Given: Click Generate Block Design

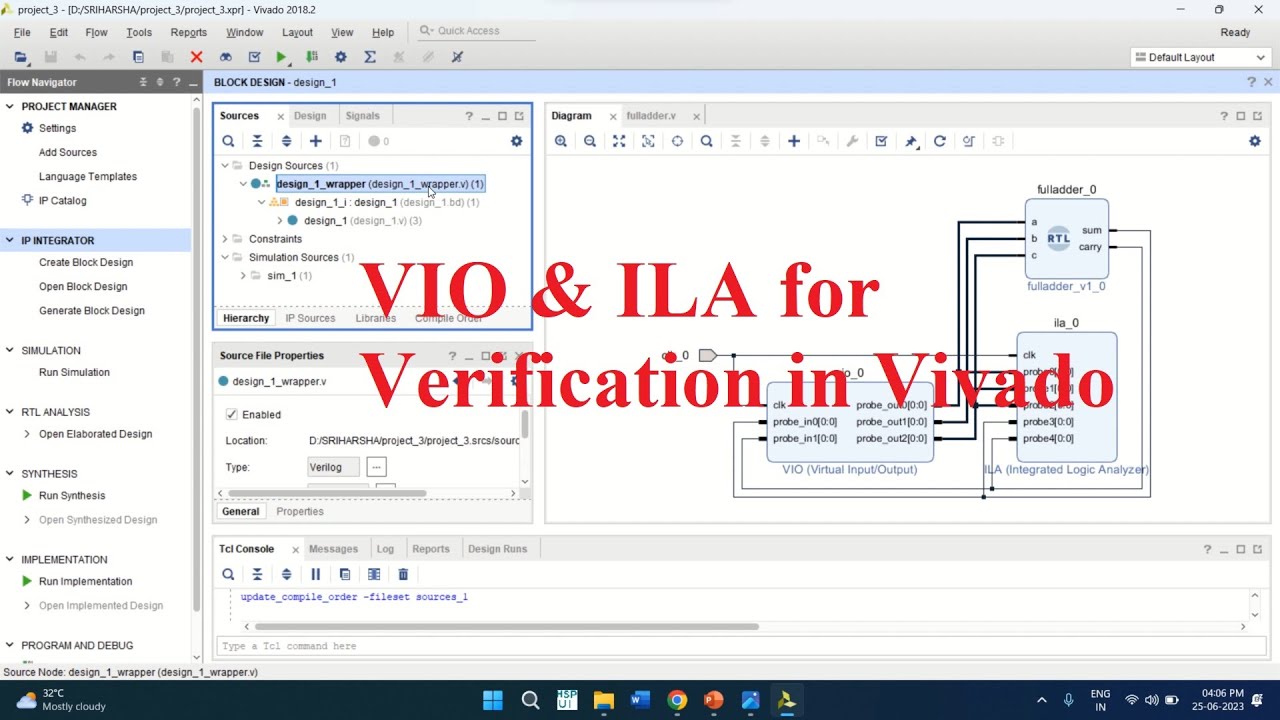Looking at the screenshot, I should tap(92, 310).
